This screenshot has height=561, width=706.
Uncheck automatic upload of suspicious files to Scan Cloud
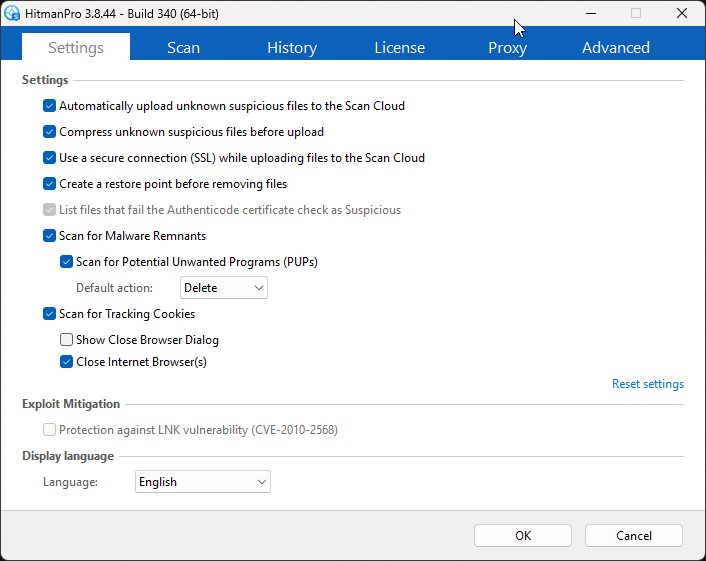tap(50, 106)
